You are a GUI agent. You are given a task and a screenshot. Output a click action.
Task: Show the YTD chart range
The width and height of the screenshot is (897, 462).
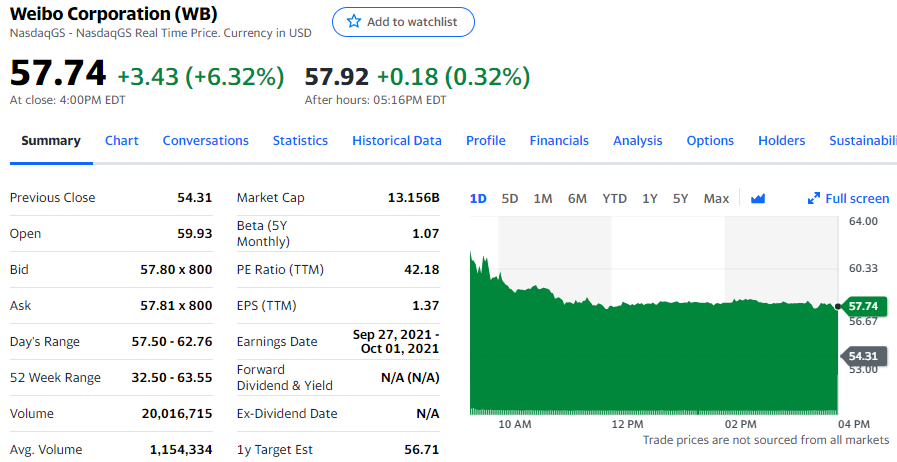point(614,198)
